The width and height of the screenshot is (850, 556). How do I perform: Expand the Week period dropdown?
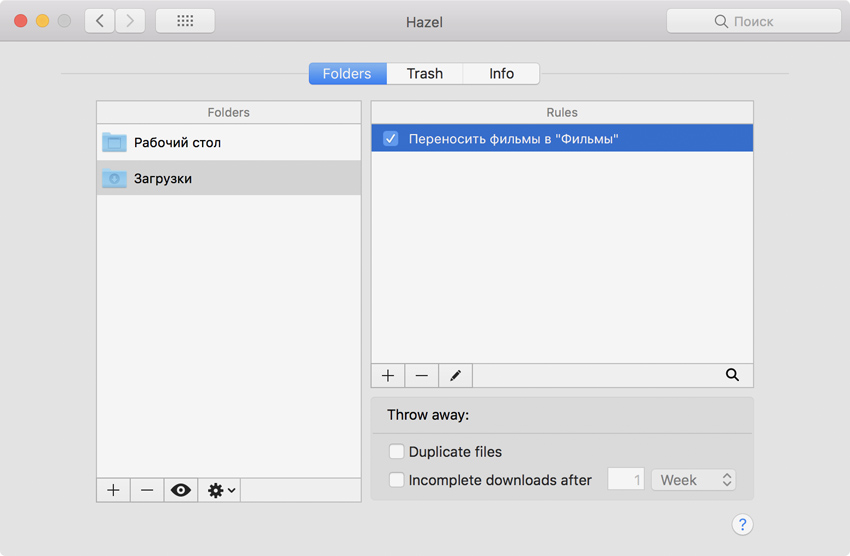click(x=694, y=480)
